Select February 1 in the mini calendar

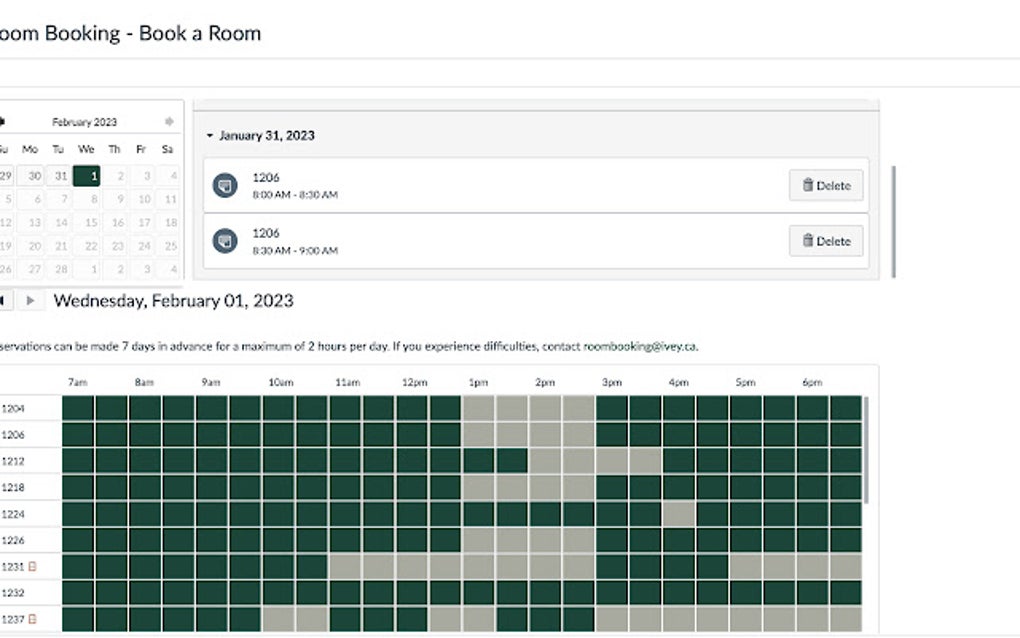pyautogui.click(x=88, y=176)
